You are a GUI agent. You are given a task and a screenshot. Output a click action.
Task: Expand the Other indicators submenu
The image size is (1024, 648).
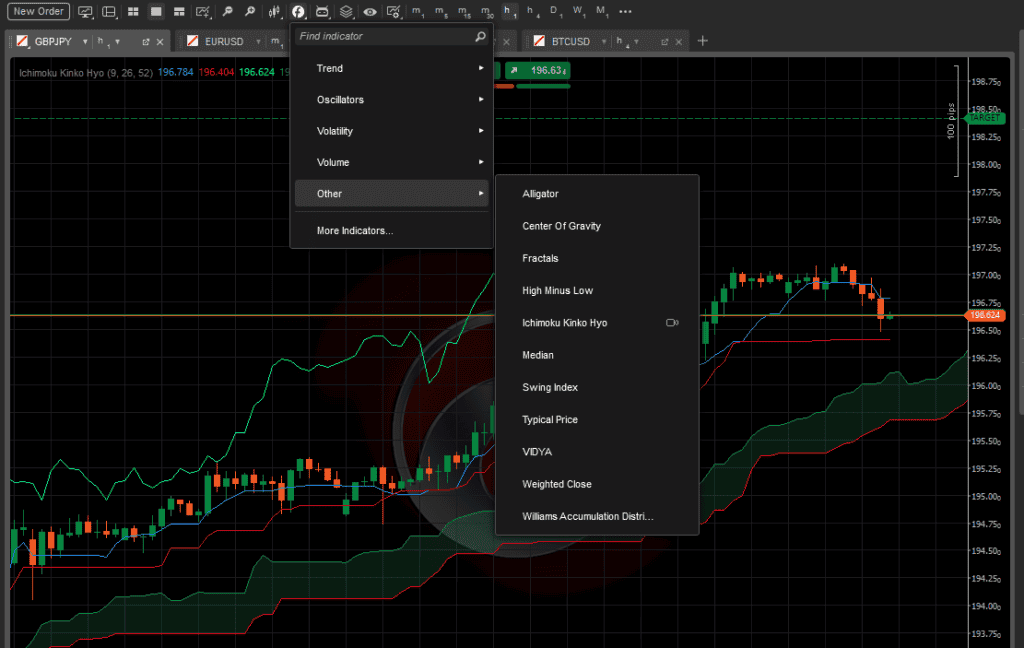click(x=391, y=193)
